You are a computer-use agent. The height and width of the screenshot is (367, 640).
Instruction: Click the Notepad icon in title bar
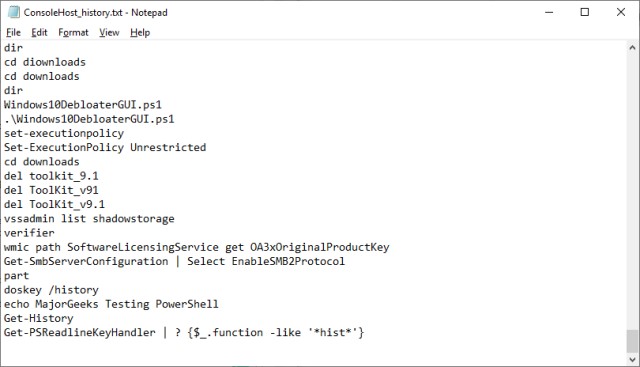pos(13,12)
